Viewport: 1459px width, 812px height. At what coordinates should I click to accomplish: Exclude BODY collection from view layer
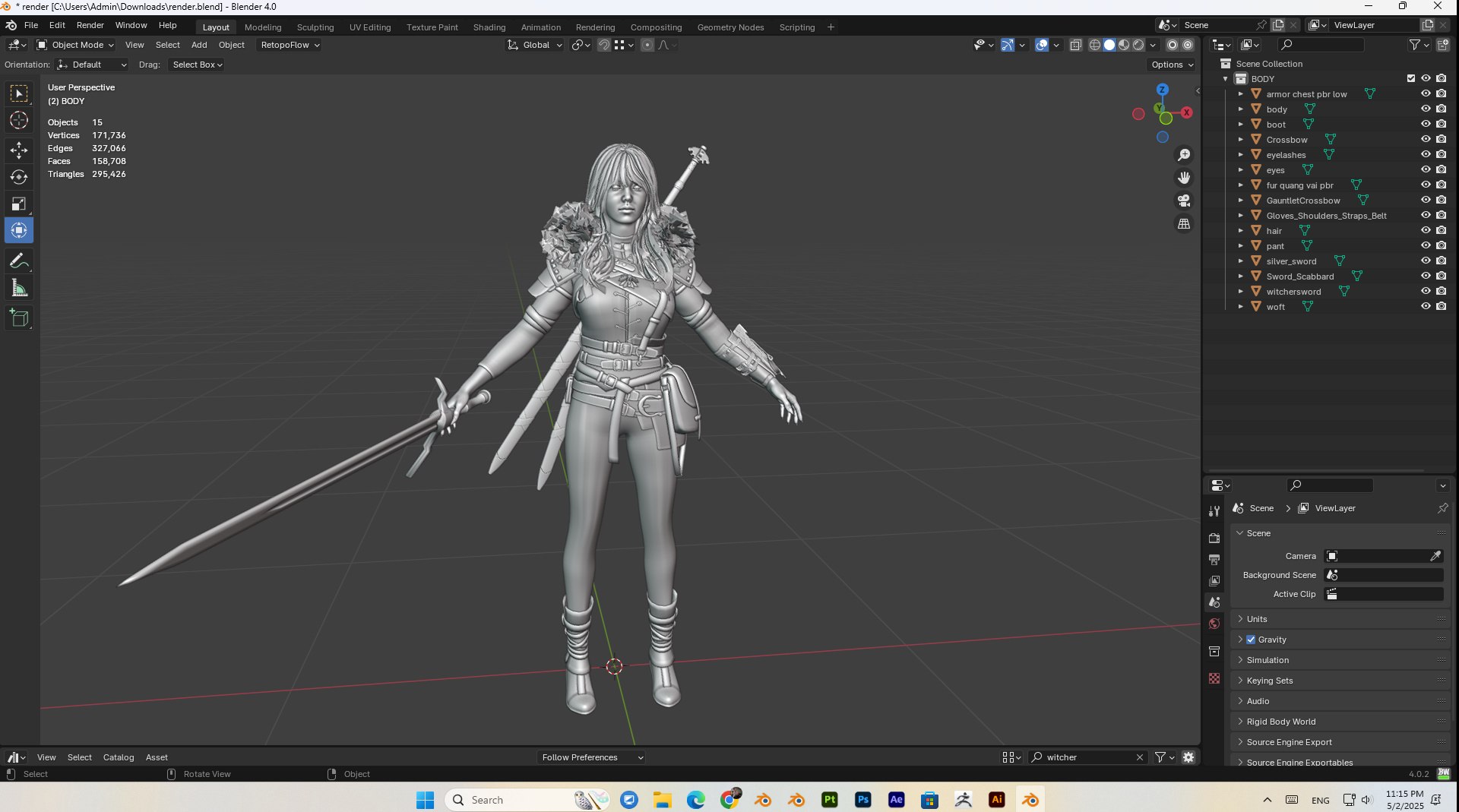point(1411,78)
